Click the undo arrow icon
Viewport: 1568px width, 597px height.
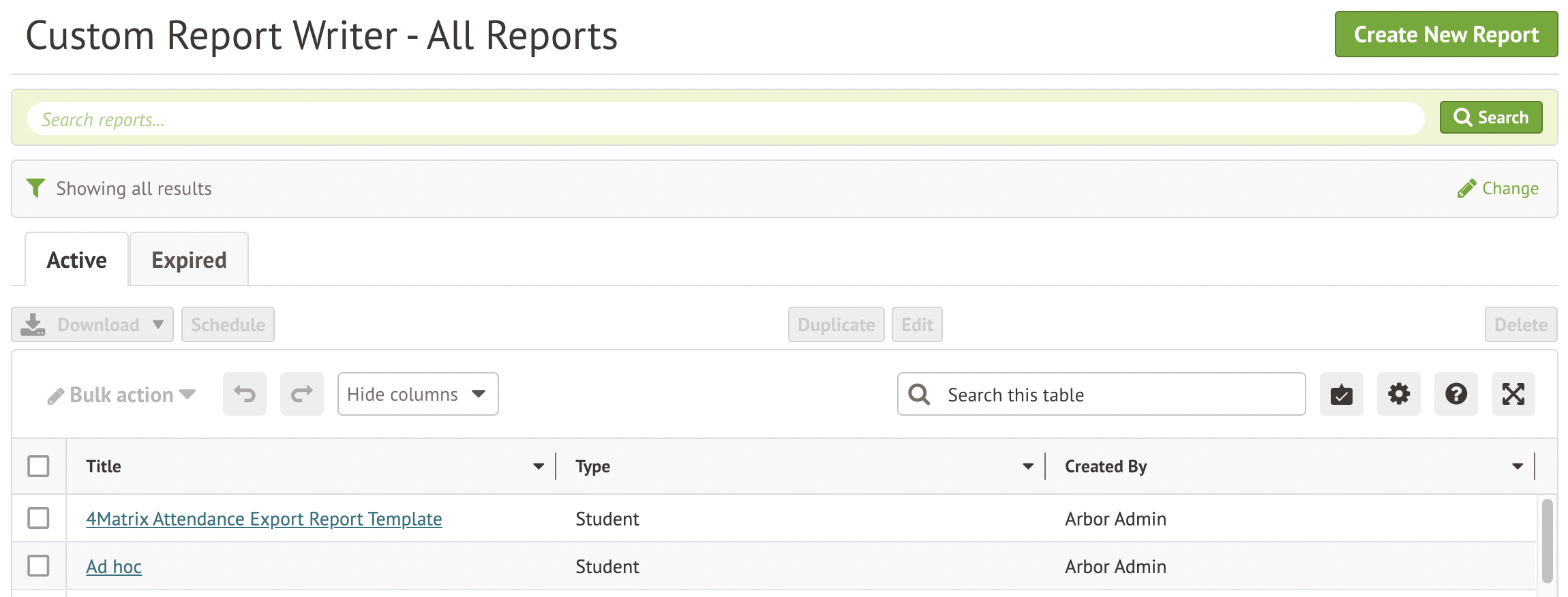pos(245,394)
